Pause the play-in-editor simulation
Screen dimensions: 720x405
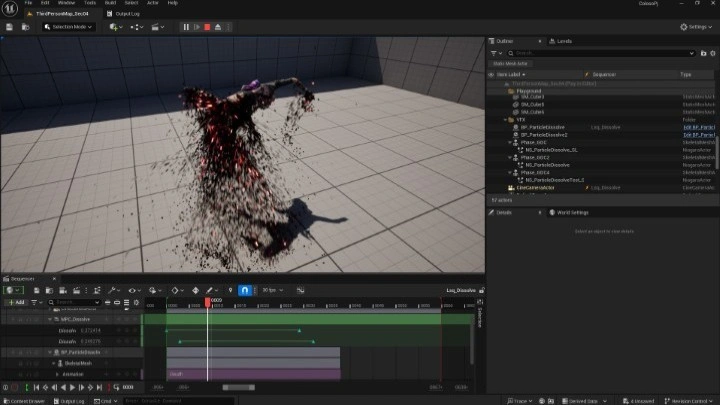coord(186,27)
